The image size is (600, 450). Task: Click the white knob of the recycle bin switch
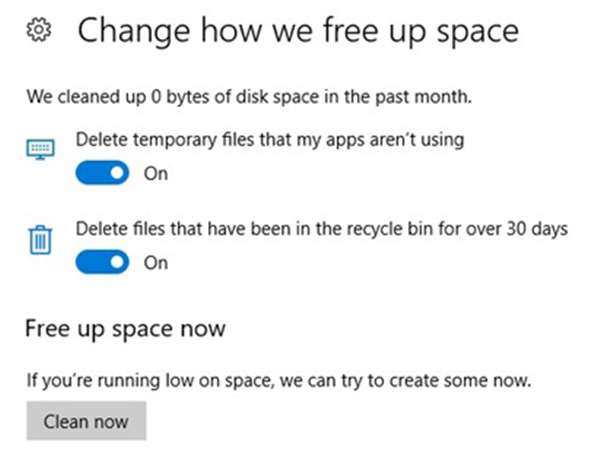pyautogui.click(x=117, y=263)
